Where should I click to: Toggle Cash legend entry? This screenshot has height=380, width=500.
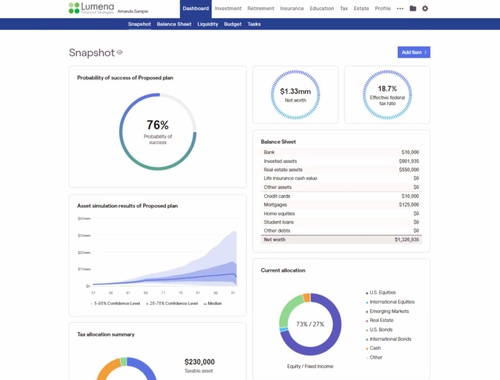373,348
